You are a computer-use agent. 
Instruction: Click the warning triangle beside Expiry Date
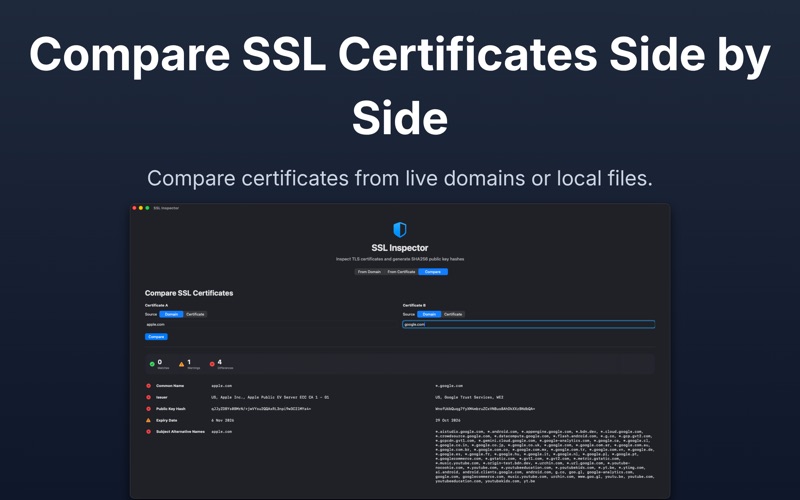click(148, 420)
